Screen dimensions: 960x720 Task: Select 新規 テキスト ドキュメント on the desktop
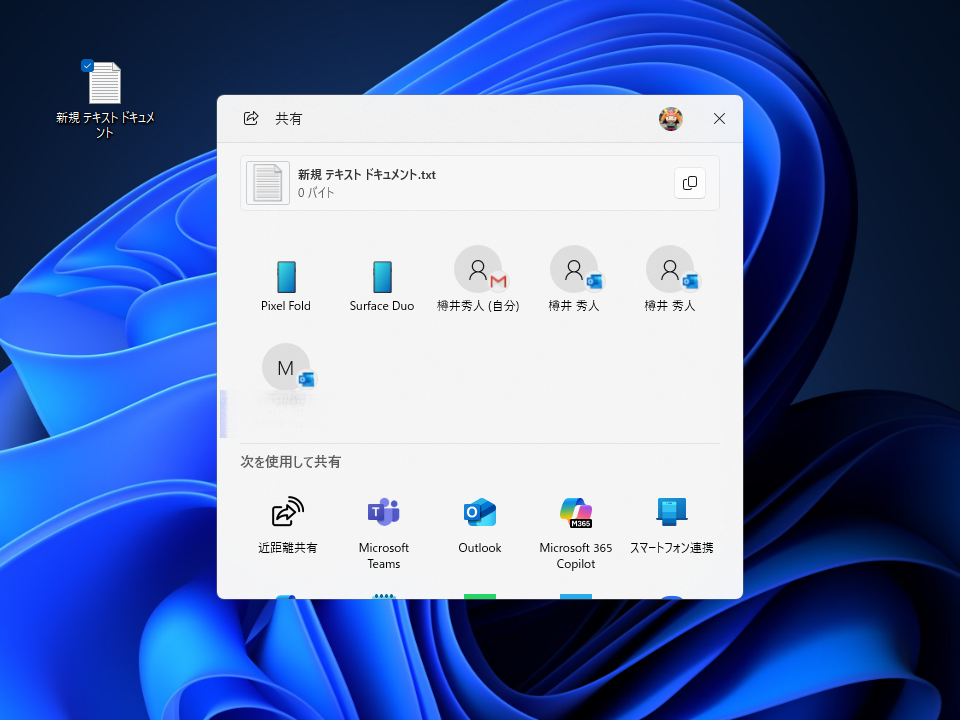coord(104,83)
